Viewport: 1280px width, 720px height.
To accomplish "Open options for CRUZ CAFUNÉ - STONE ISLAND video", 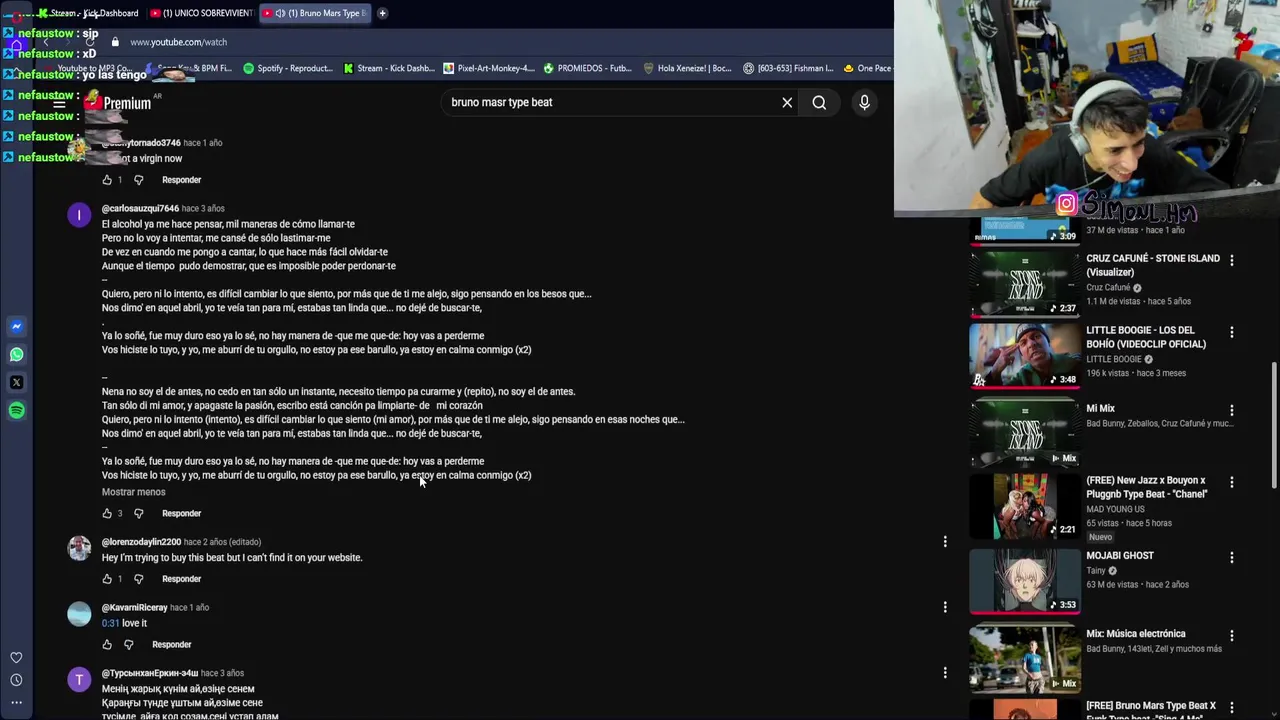I will [1231, 260].
